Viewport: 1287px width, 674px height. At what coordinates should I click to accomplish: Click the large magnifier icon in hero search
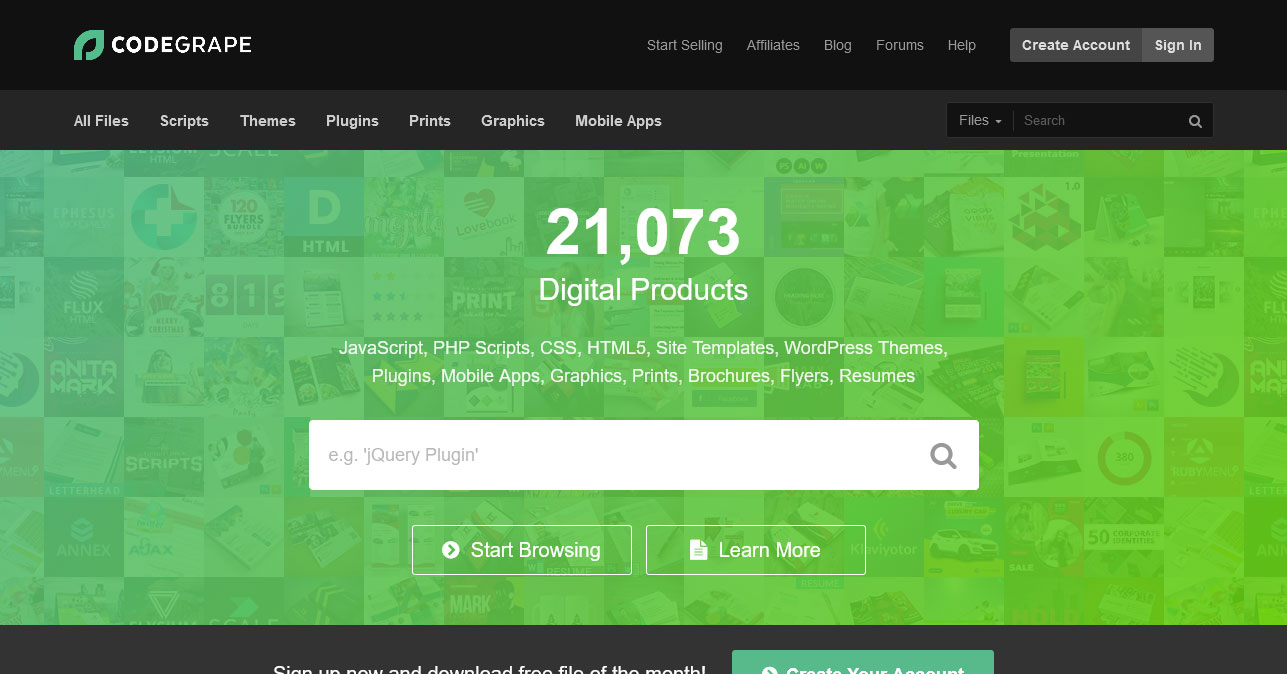pos(943,456)
